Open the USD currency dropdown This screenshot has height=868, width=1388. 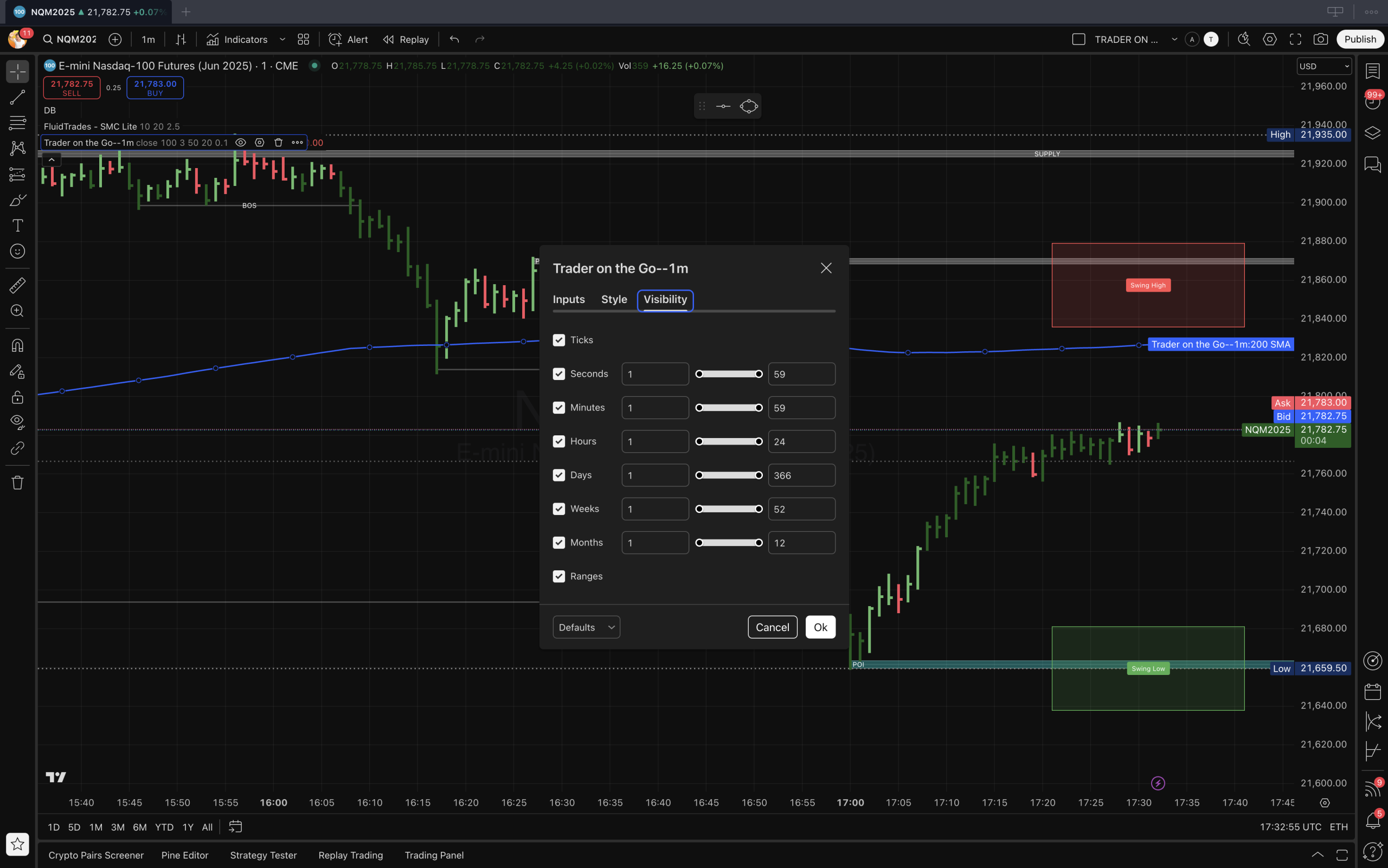tap(1323, 66)
